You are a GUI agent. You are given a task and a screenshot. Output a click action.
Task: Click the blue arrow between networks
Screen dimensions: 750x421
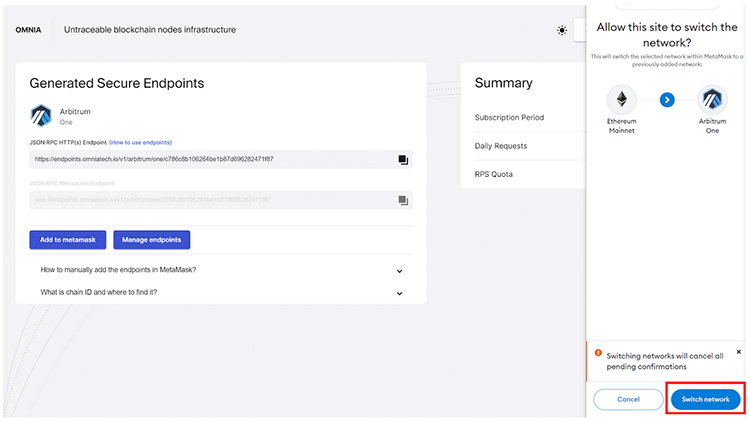[667, 100]
